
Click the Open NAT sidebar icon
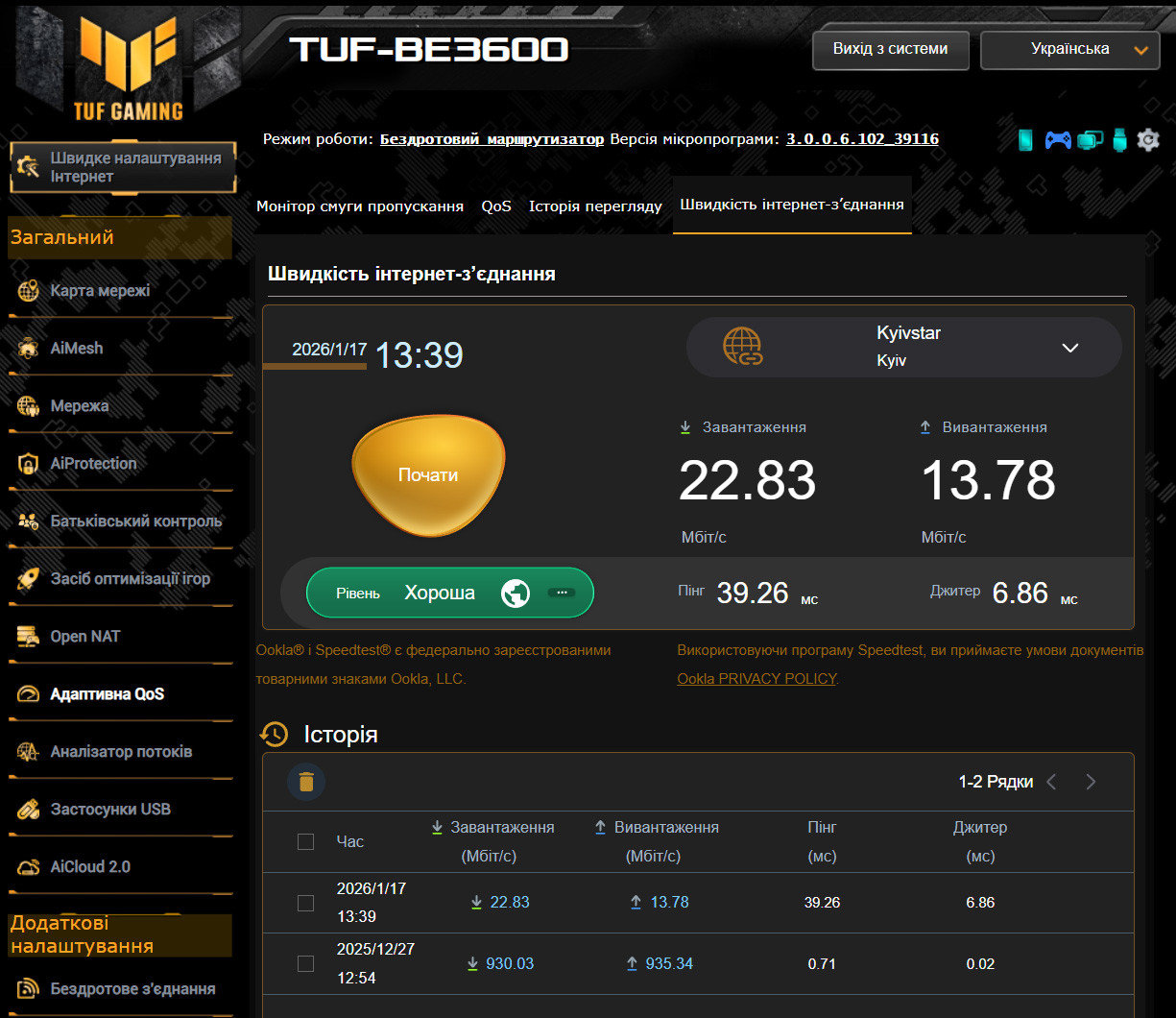[x=29, y=636]
